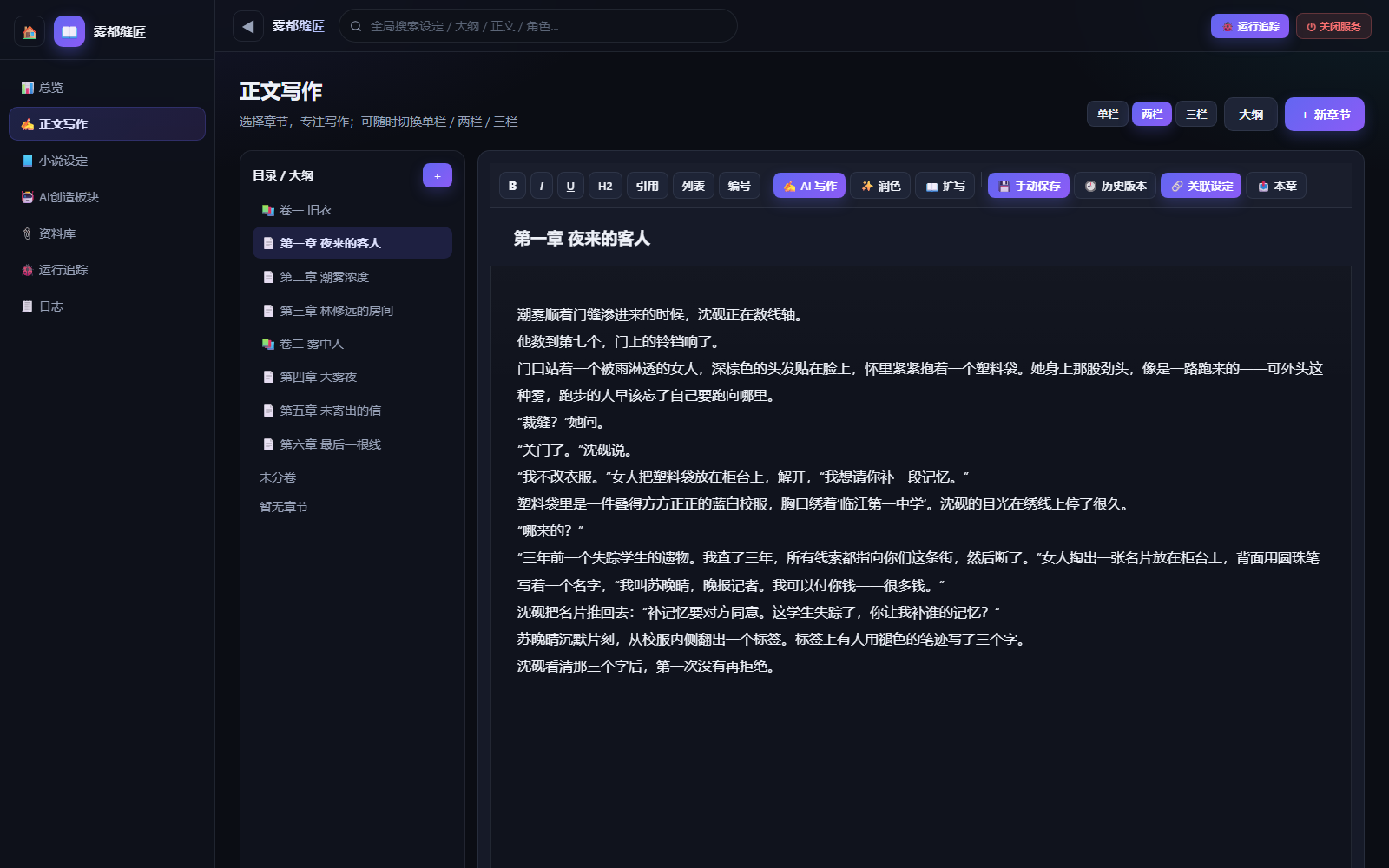This screenshot has width=1389, height=868.
Task: Open 第二章 潮雾浓度
Action: point(352,277)
